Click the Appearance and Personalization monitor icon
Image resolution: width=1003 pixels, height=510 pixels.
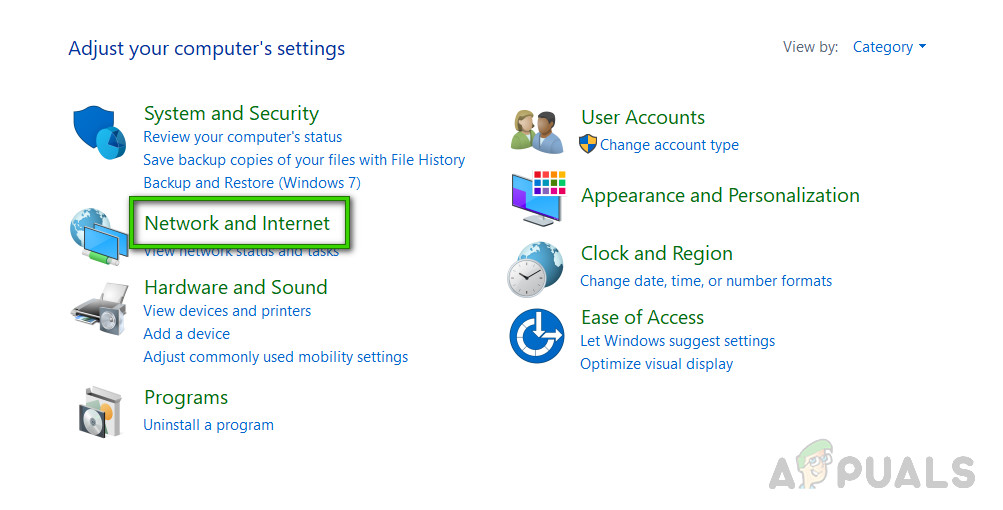pyautogui.click(x=538, y=197)
